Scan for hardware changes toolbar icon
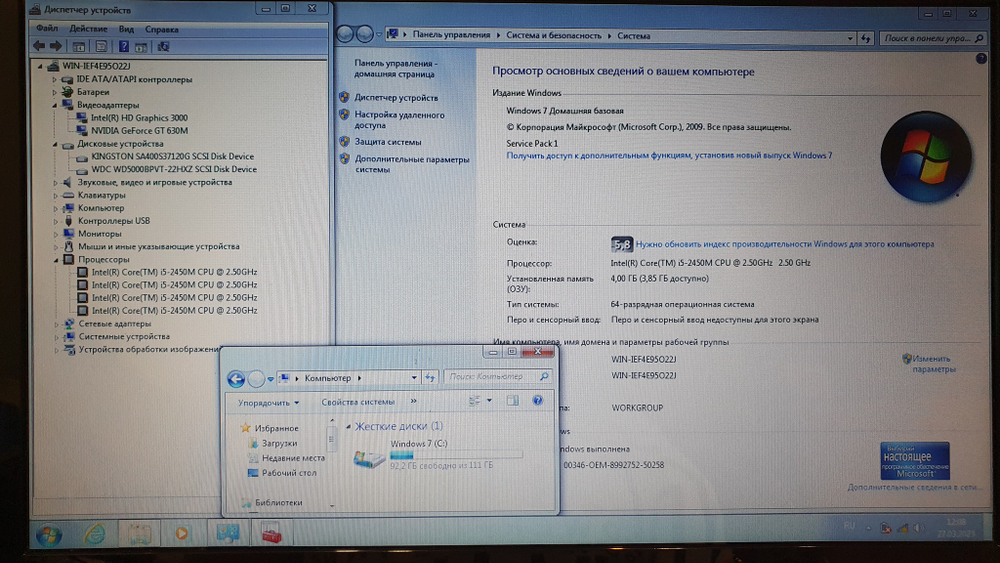The width and height of the screenshot is (1000, 563). click(x=163, y=47)
